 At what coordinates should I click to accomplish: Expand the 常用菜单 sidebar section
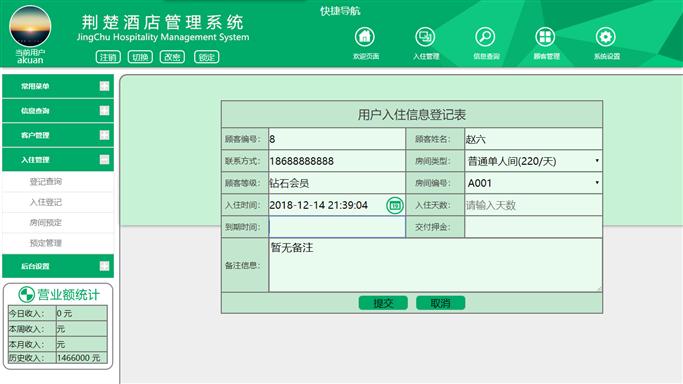[x=58, y=86]
